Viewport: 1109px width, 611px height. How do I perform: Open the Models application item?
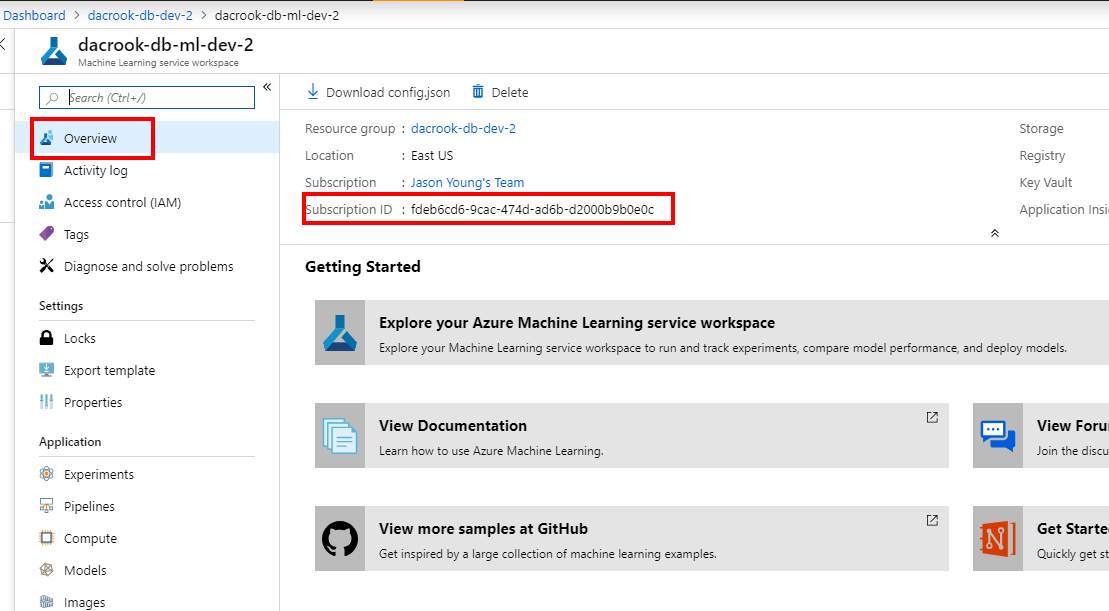coord(147,570)
